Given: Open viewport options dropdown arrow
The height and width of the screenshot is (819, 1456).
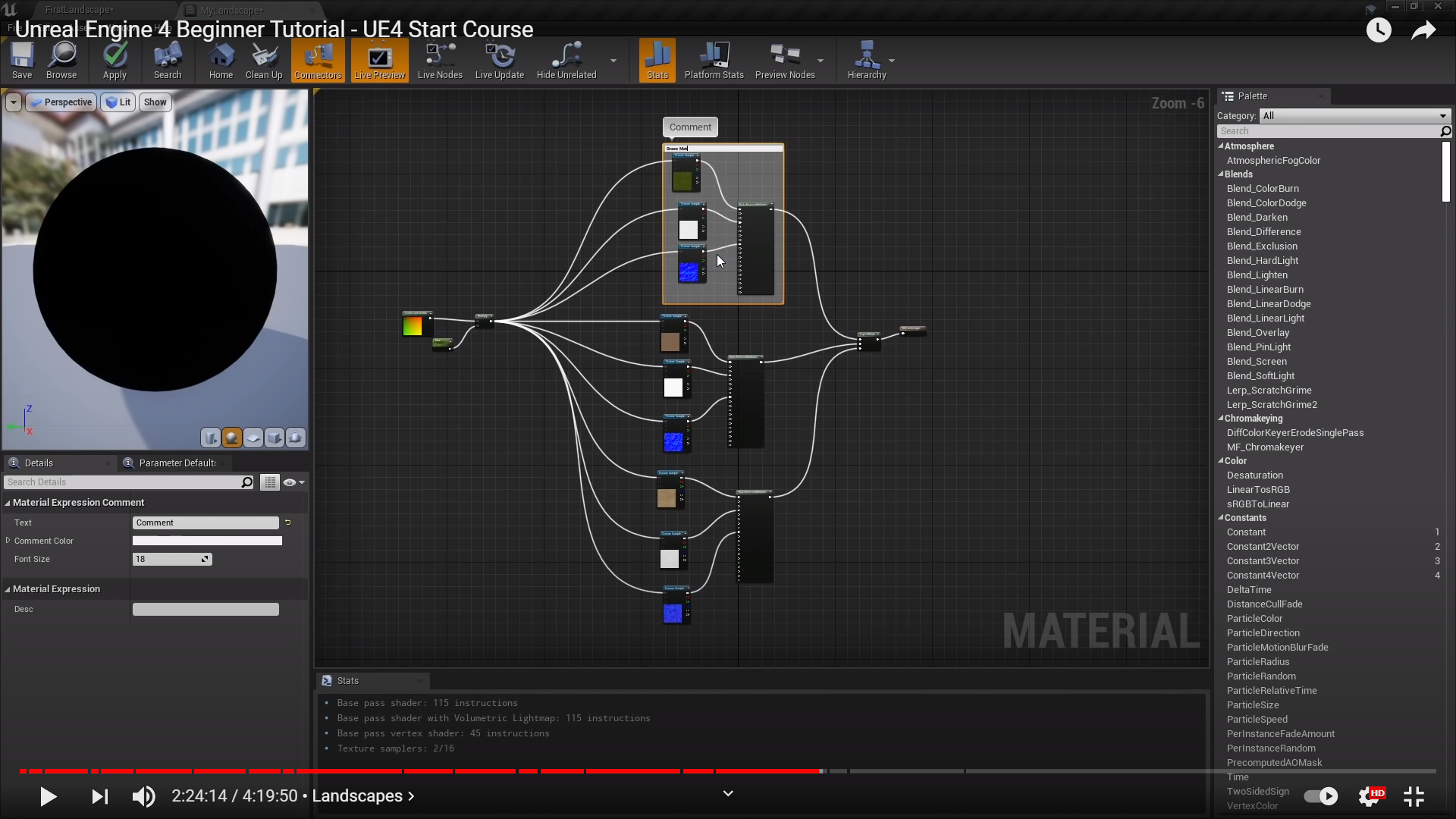Looking at the screenshot, I should pyautogui.click(x=14, y=102).
